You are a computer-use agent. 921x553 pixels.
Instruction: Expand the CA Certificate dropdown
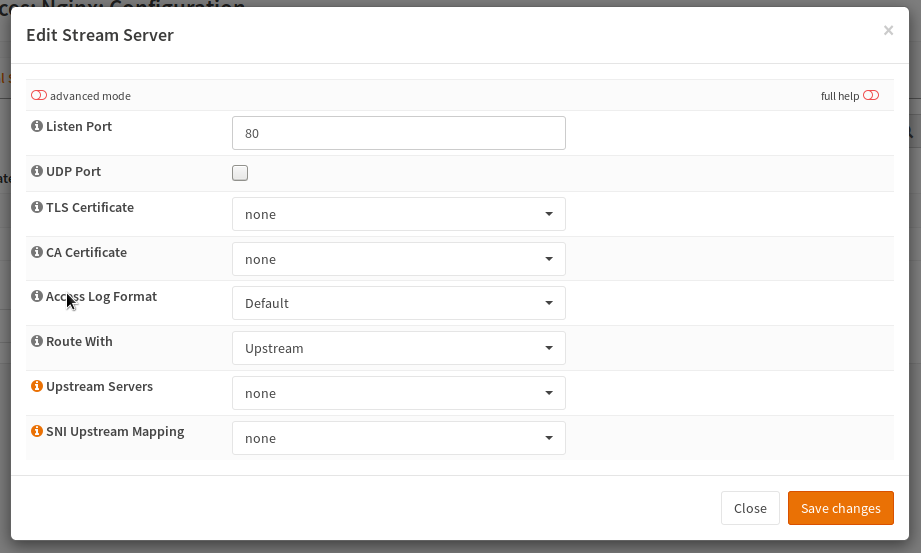398,259
